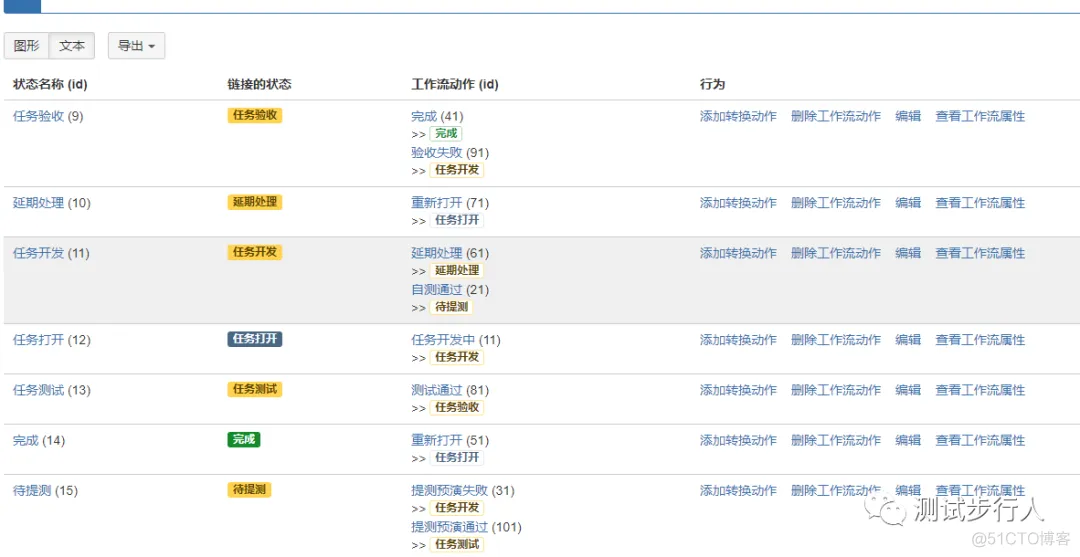The width and height of the screenshot is (1080, 557).
Task: Open the 验收失败 (91) transition
Action: (x=450, y=152)
